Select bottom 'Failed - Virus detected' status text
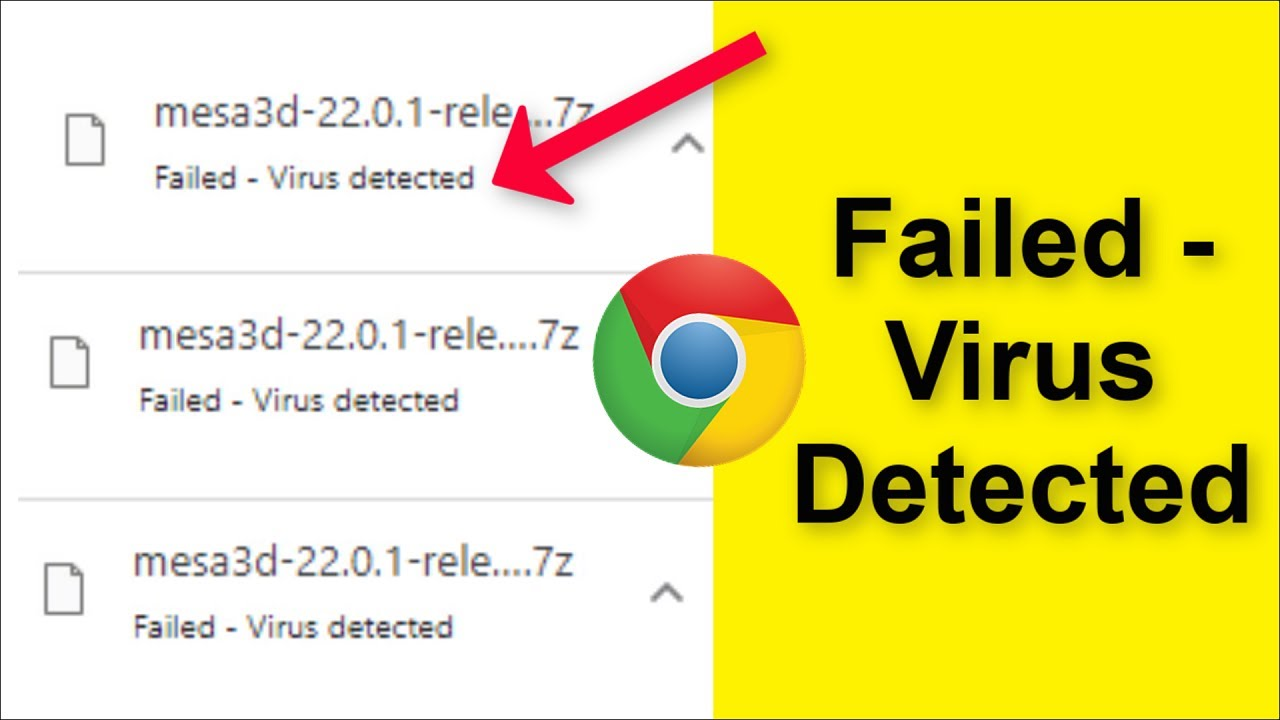 (293, 627)
